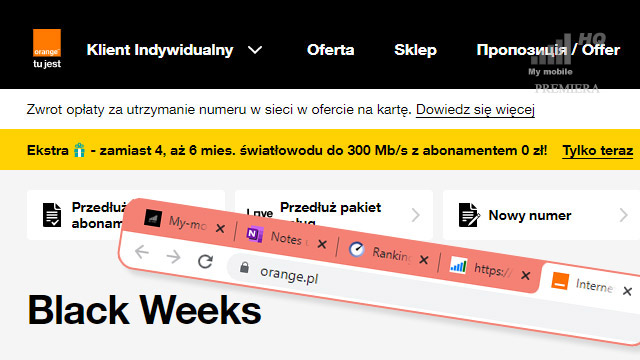Close the Ranking browser tab
640x360 pixels.
click(424, 260)
